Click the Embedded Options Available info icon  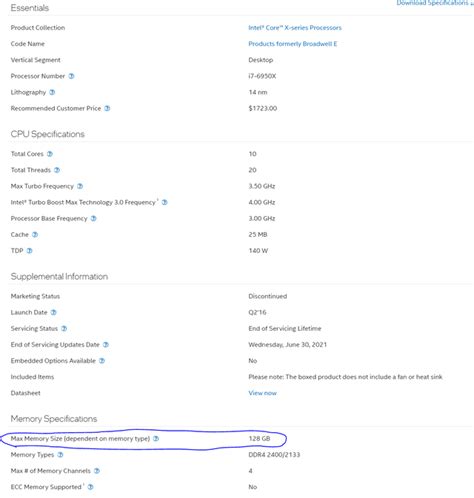[x=102, y=361]
